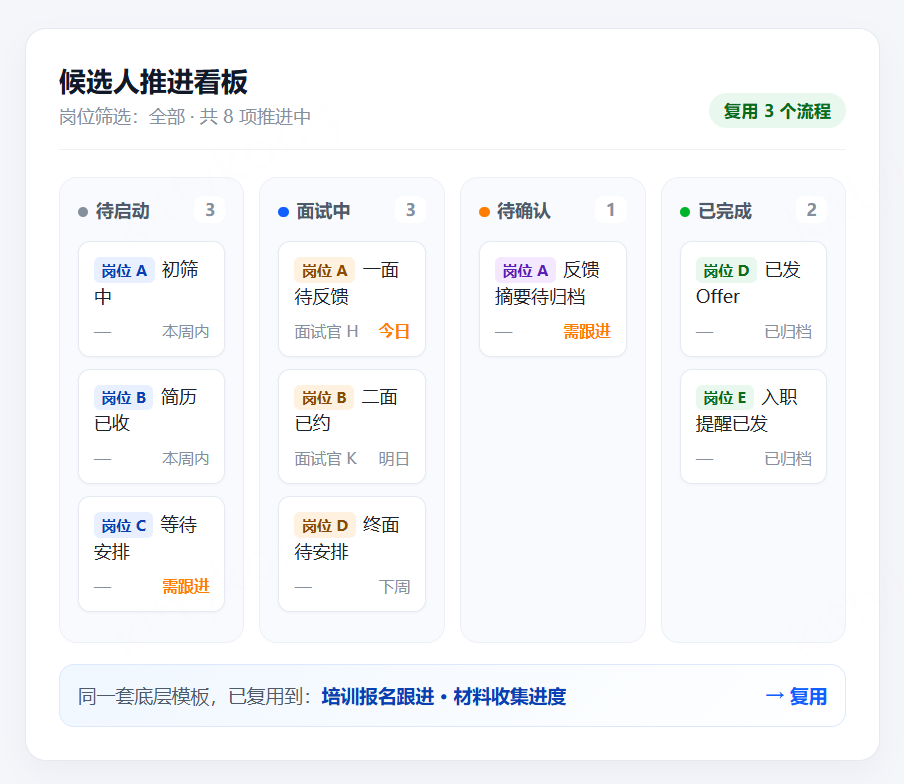This screenshot has width=904, height=784.
Task: Click the 岗位筛选：全部 subtitle
Action: point(122,117)
